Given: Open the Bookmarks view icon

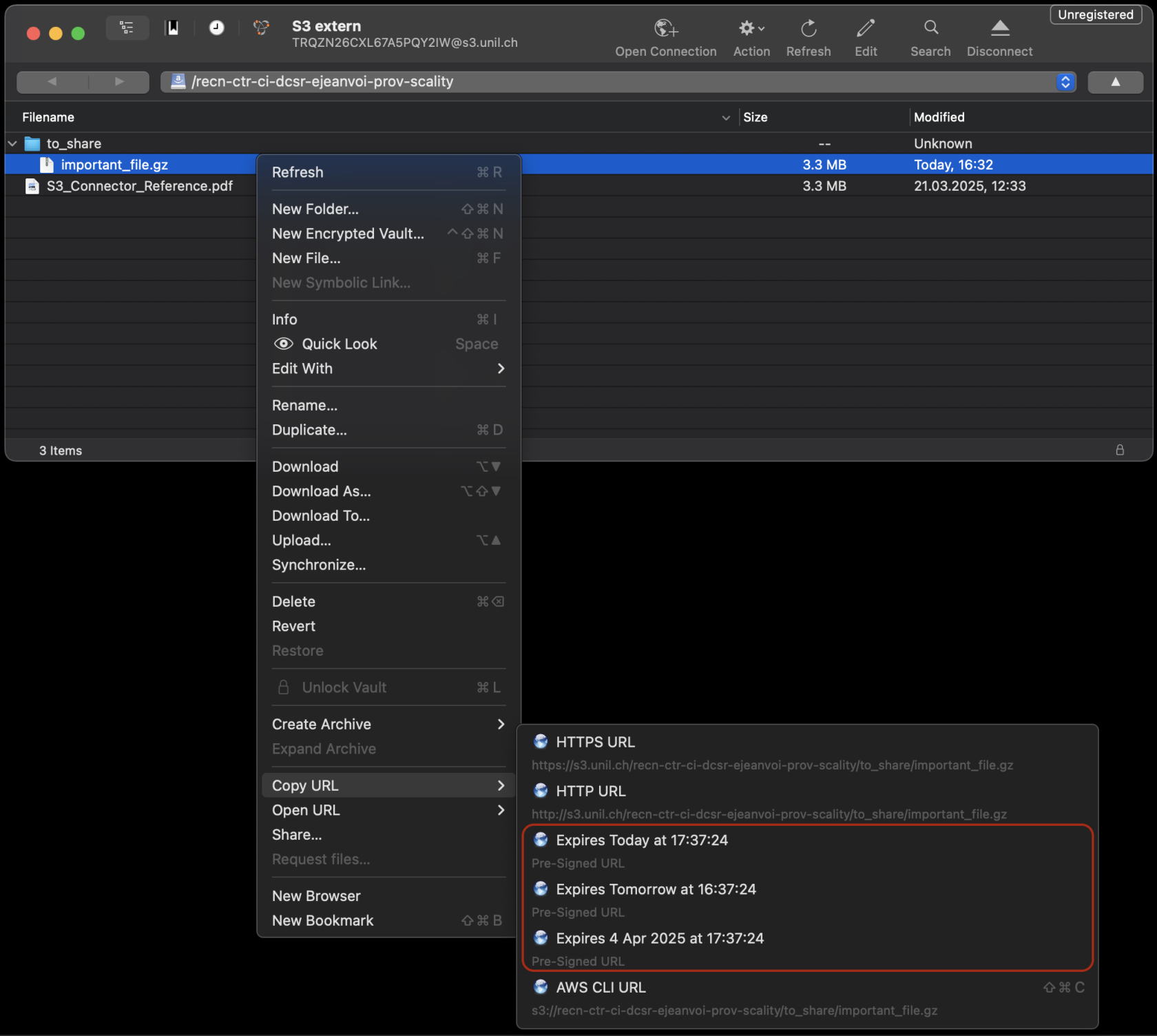Looking at the screenshot, I should coord(172,28).
